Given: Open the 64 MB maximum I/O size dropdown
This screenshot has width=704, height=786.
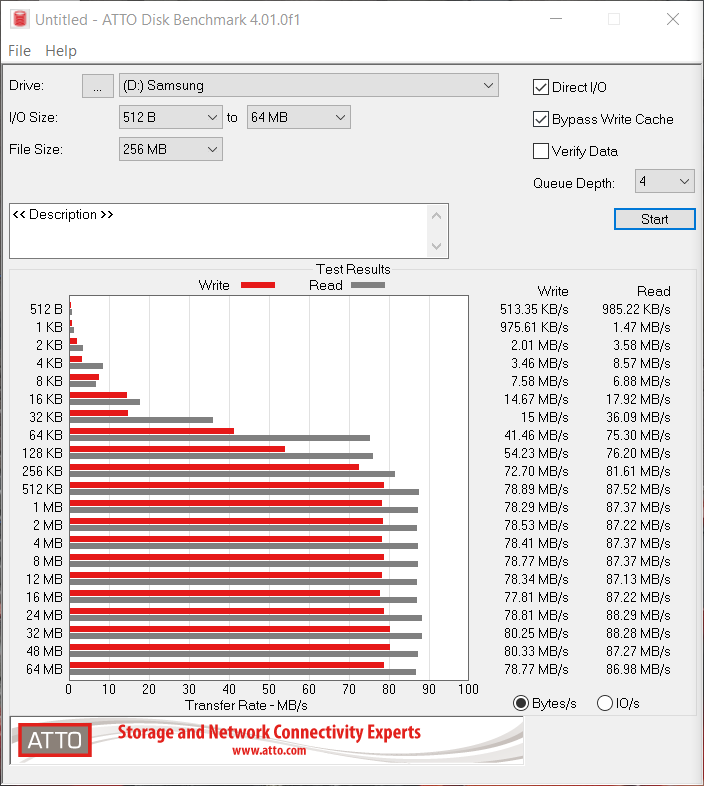Looking at the screenshot, I should pos(298,117).
